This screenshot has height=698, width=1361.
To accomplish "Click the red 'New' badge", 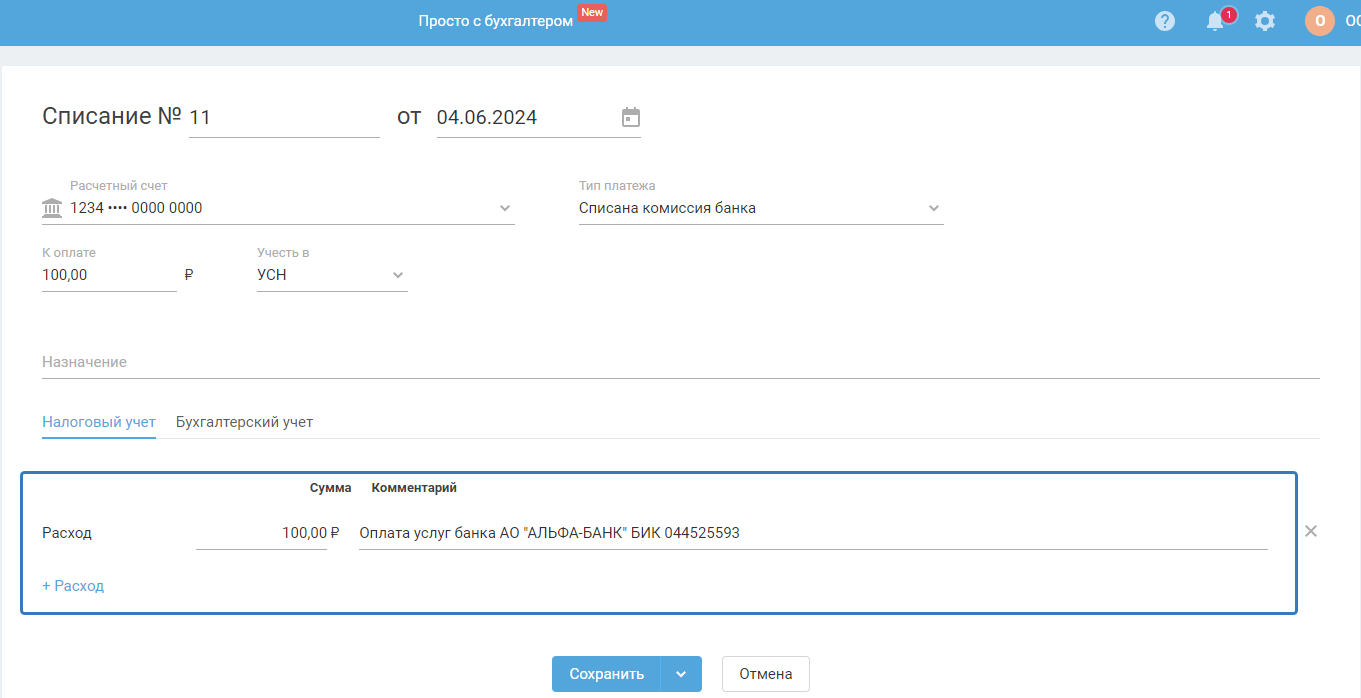I will pyautogui.click(x=592, y=12).
